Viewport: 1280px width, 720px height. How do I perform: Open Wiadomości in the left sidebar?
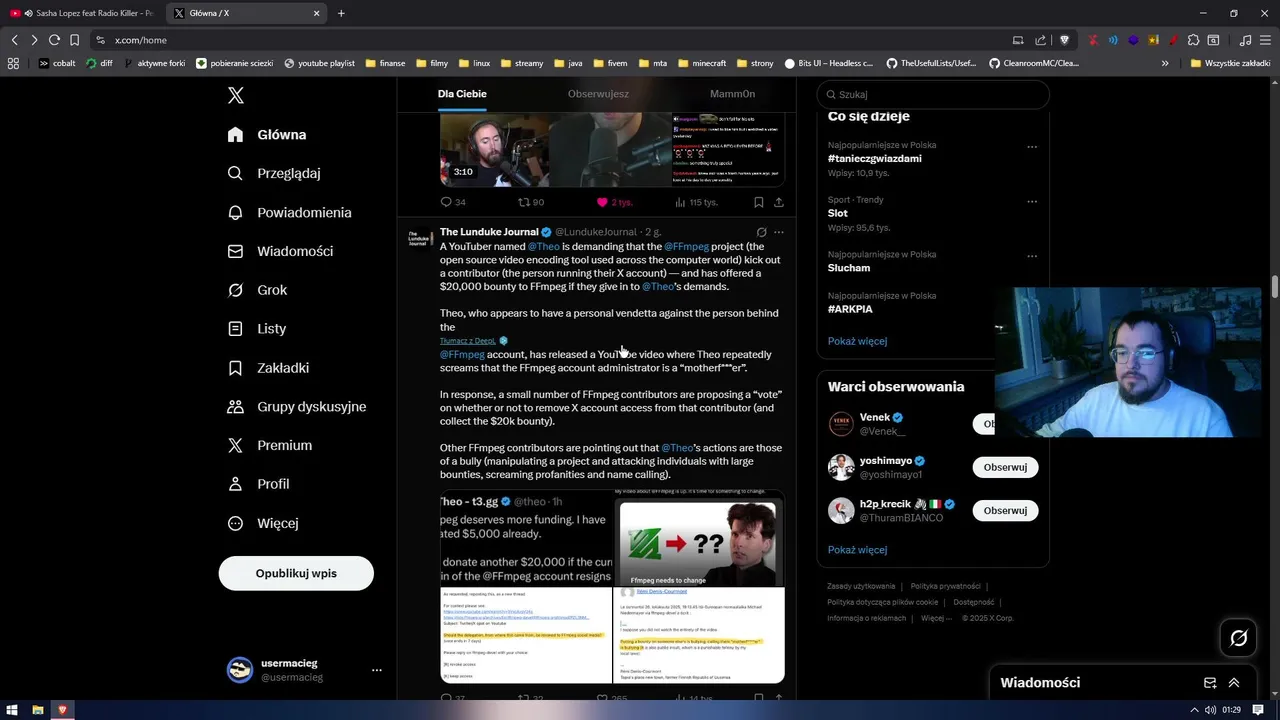[280, 251]
